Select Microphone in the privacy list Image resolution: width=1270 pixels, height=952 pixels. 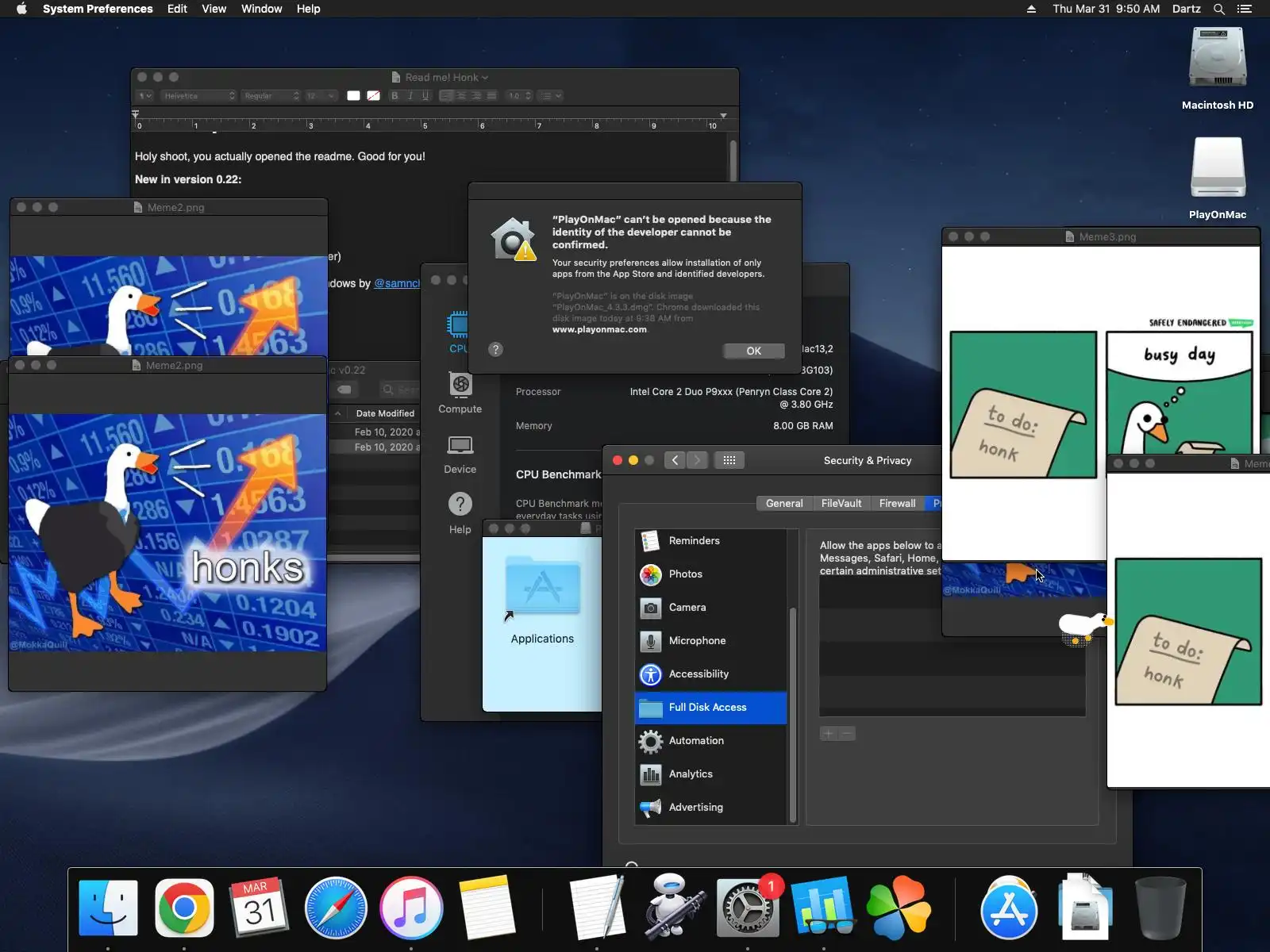pyautogui.click(x=711, y=640)
